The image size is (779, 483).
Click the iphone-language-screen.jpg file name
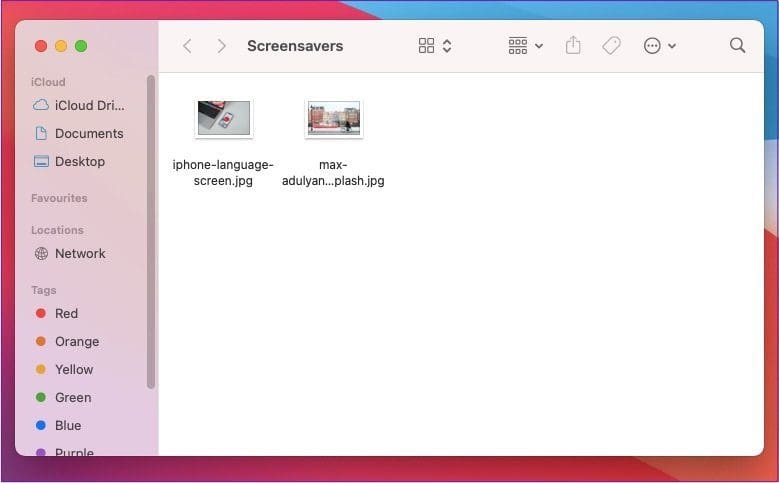(223, 172)
